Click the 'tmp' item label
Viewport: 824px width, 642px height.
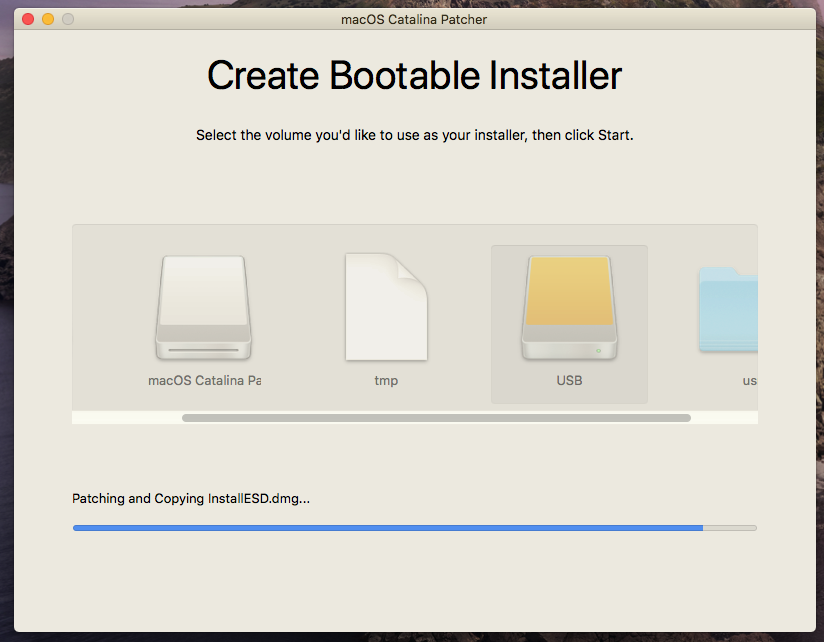tap(386, 381)
